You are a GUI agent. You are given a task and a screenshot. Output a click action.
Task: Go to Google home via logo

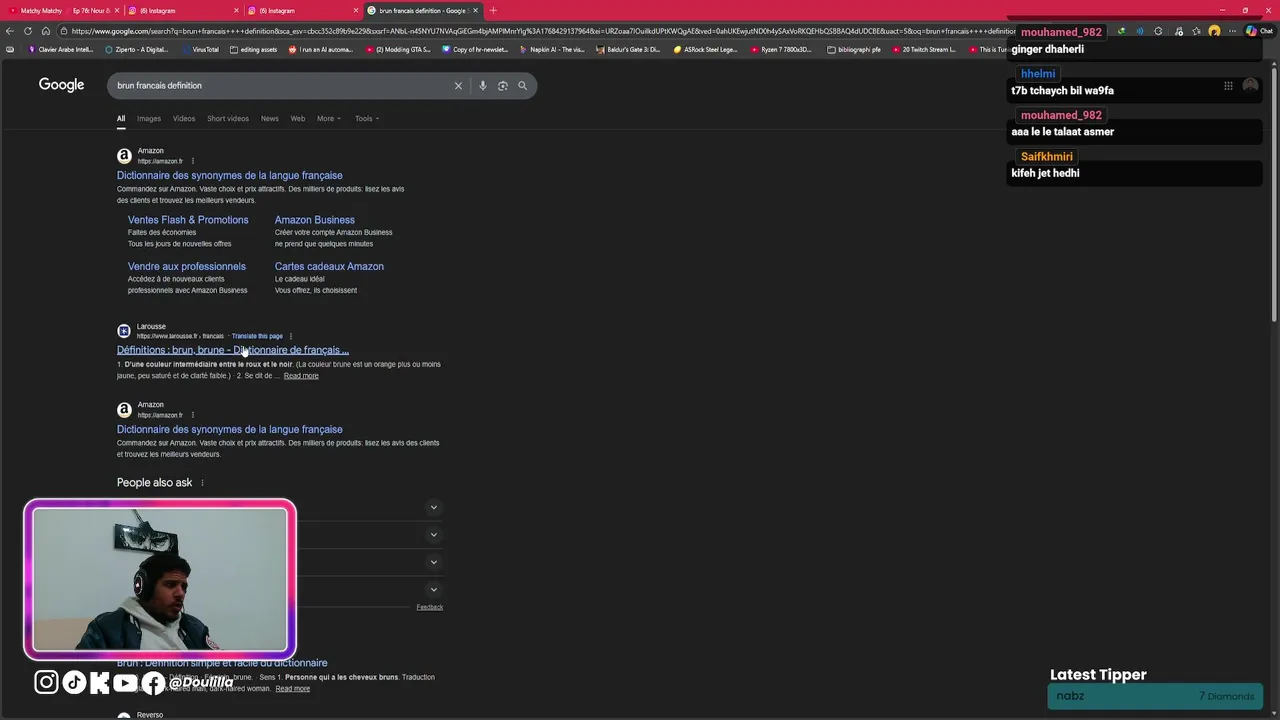pos(61,85)
